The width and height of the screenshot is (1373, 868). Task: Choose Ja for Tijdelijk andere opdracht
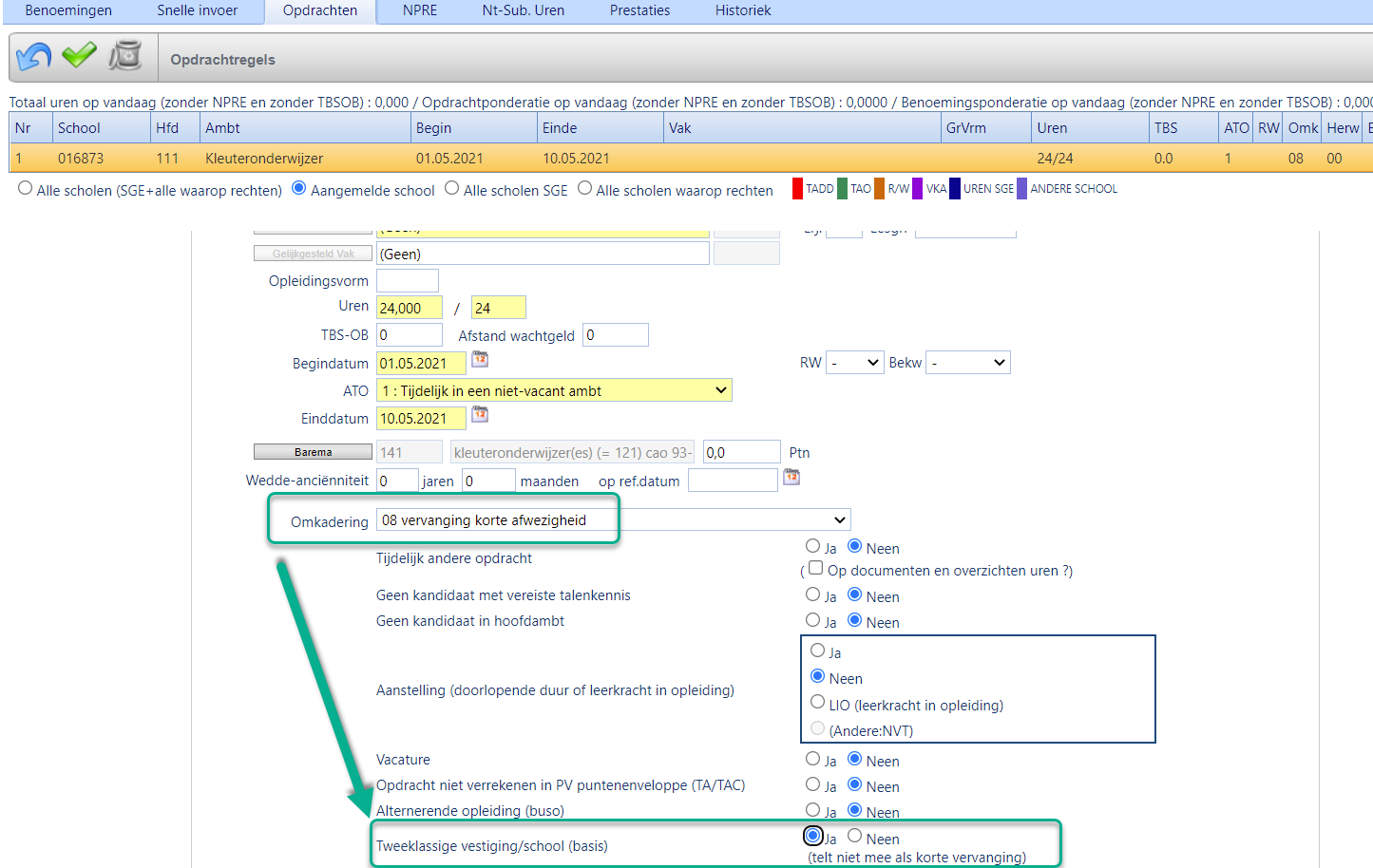[813, 546]
